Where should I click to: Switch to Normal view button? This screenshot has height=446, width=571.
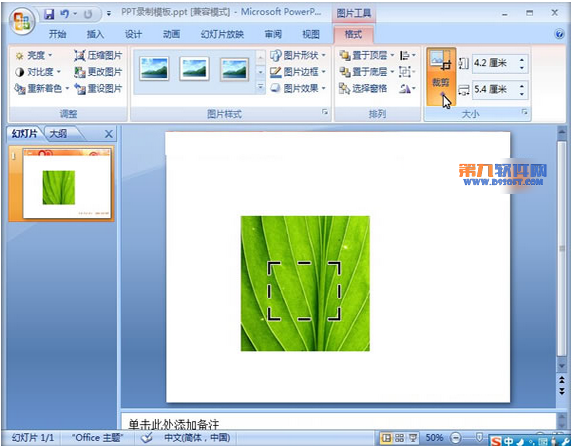click(386, 438)
